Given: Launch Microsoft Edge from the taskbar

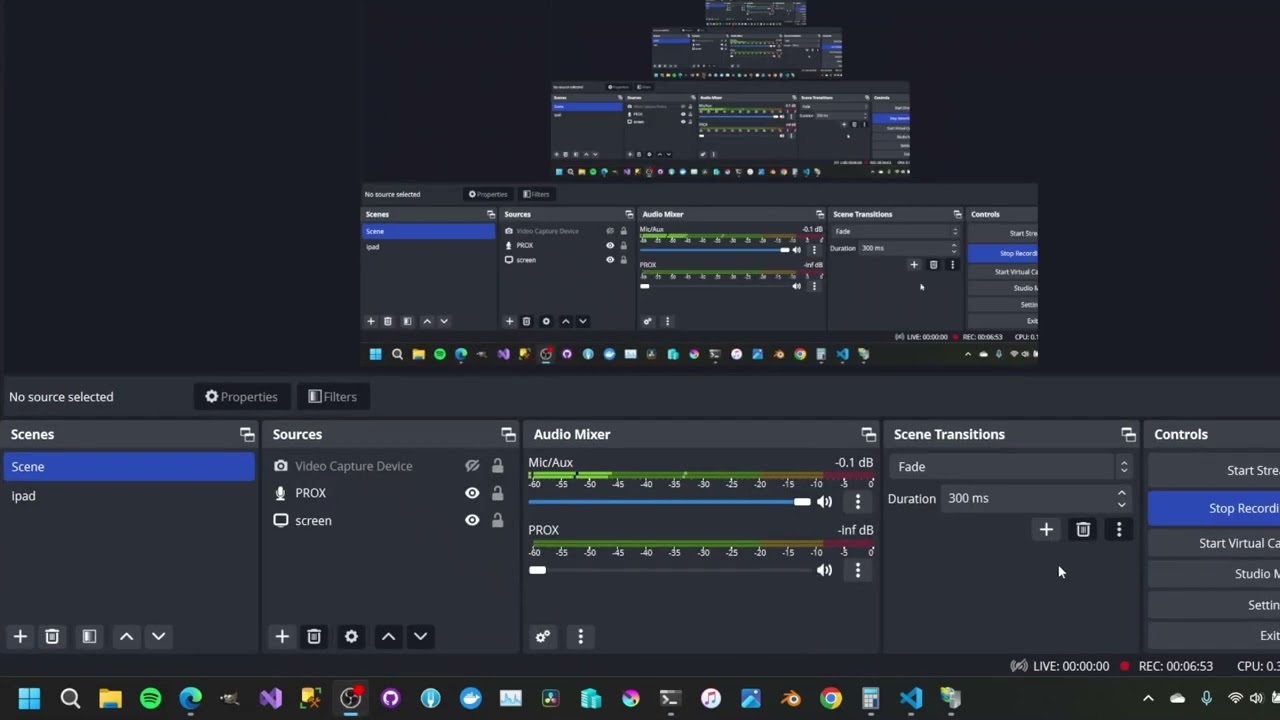Looking at the screenshot, I should point(190,698).
